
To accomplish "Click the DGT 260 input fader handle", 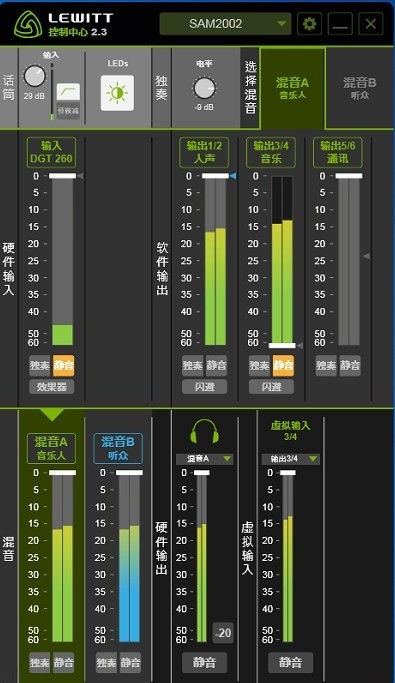I will [63, 176].
